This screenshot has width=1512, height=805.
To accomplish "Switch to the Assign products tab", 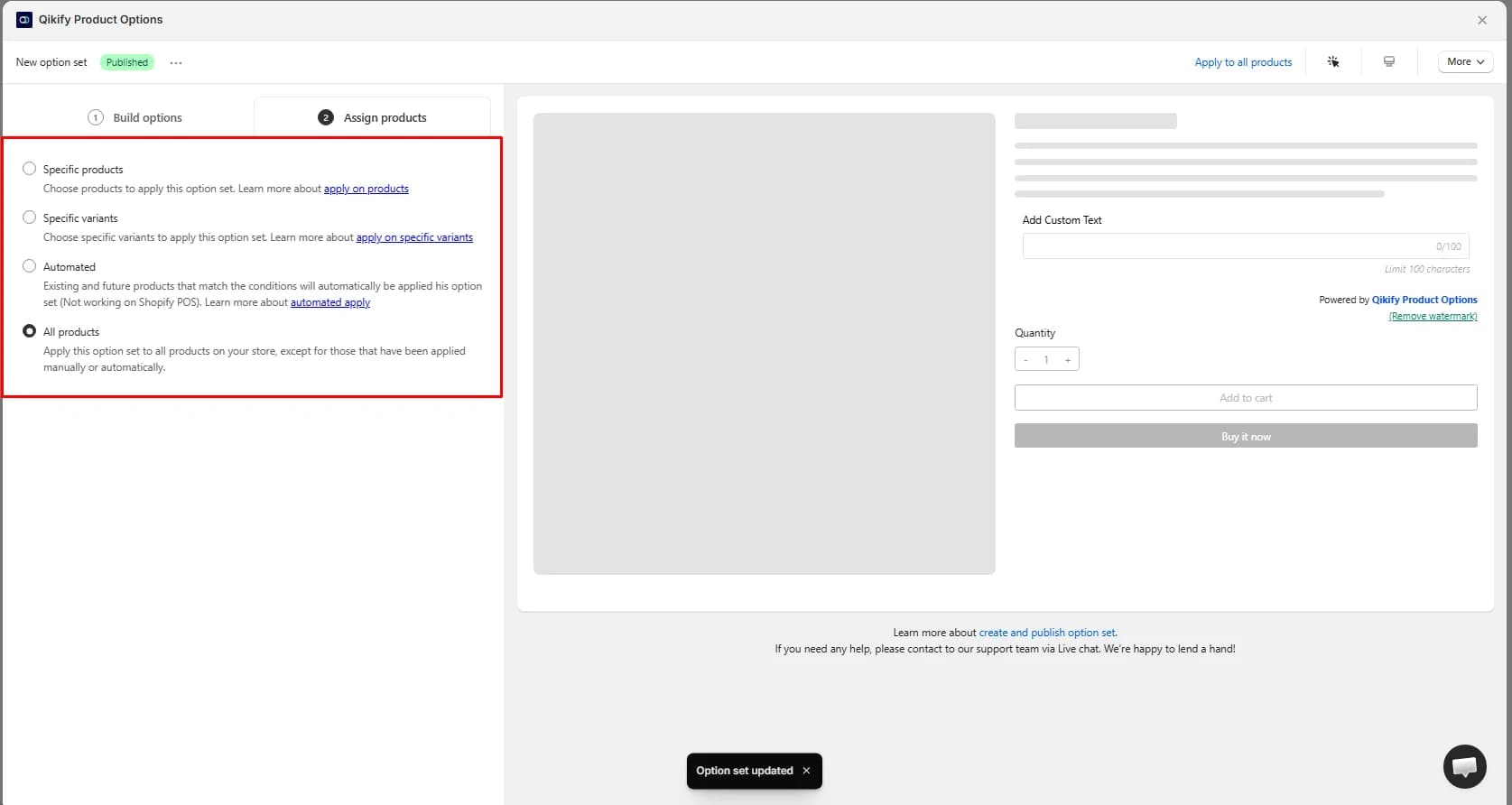I will tap(372, 117).
